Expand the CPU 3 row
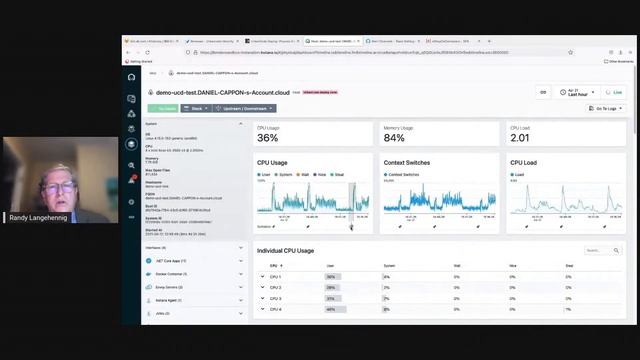This screenshot has width=640, height=360. point(262,298)
